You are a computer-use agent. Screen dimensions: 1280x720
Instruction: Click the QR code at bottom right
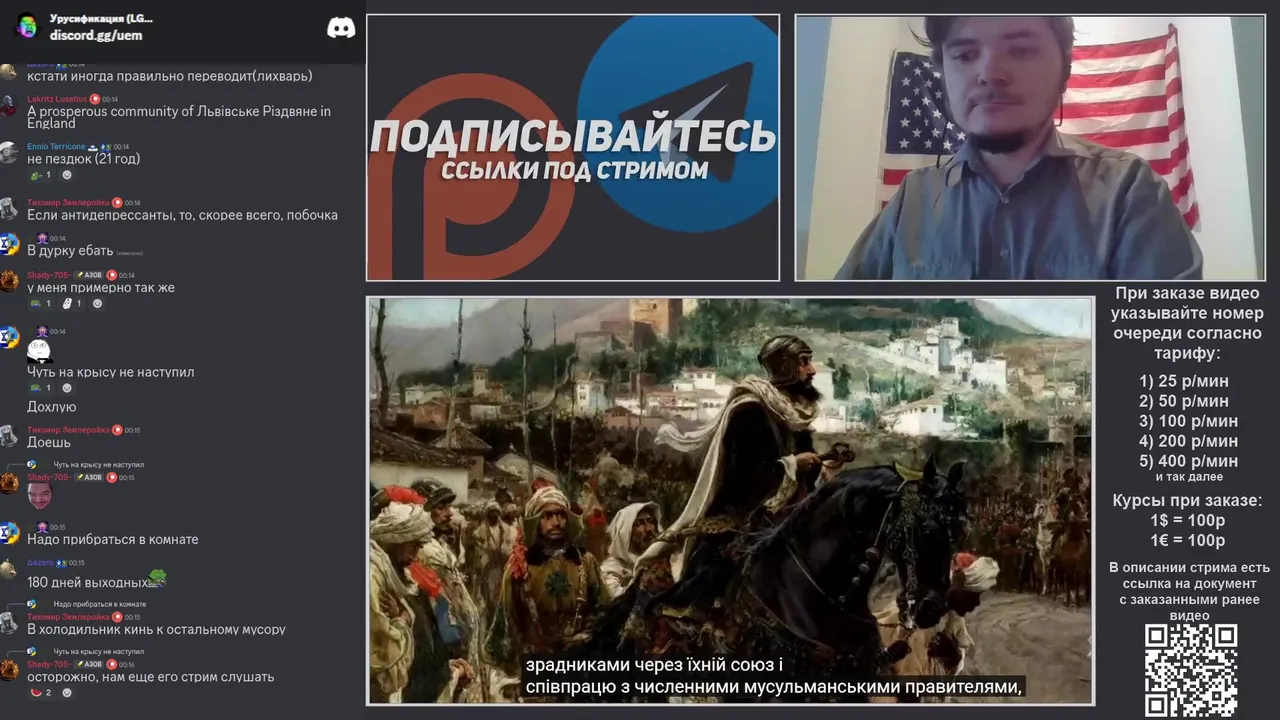click(x=1191, y=670)
